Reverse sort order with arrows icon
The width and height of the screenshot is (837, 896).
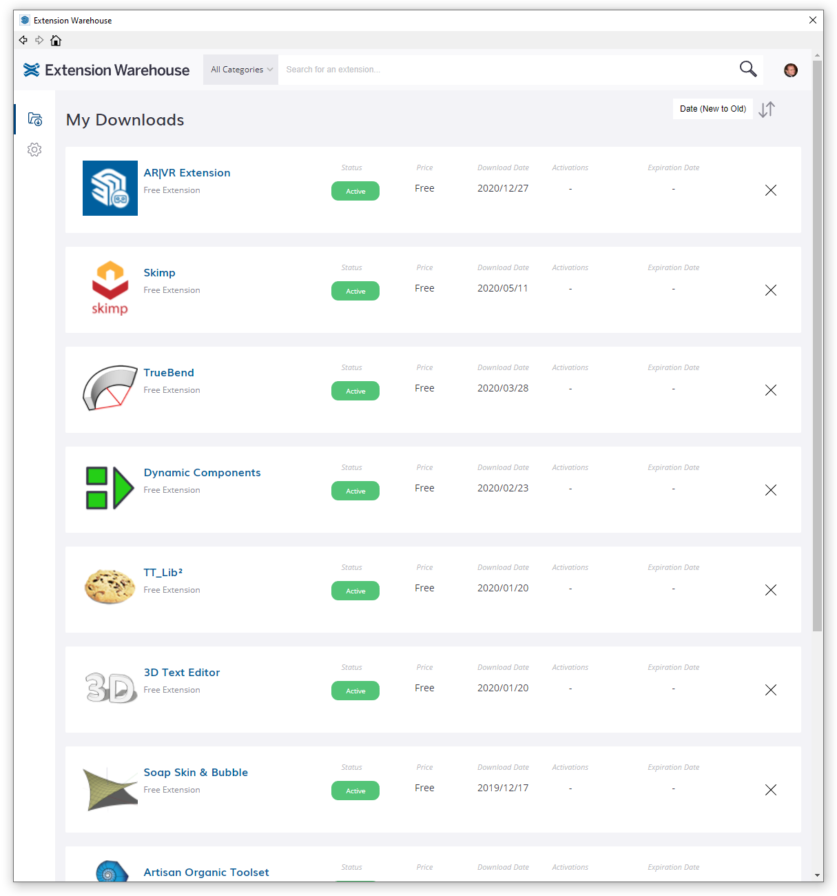(766, 110)
